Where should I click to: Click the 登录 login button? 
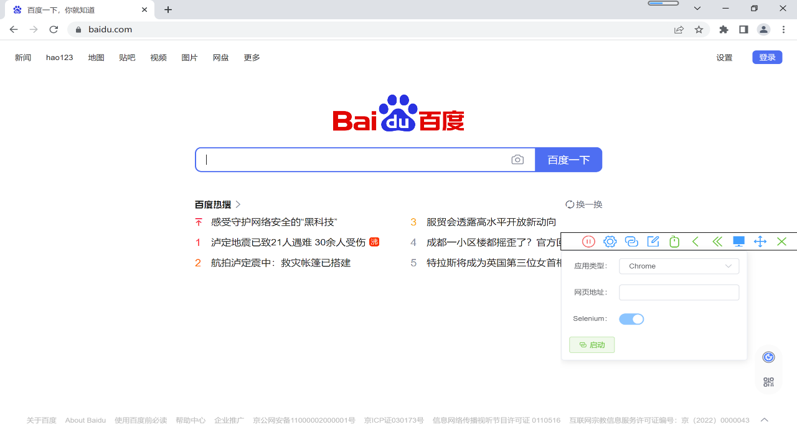tap(766, 58)
